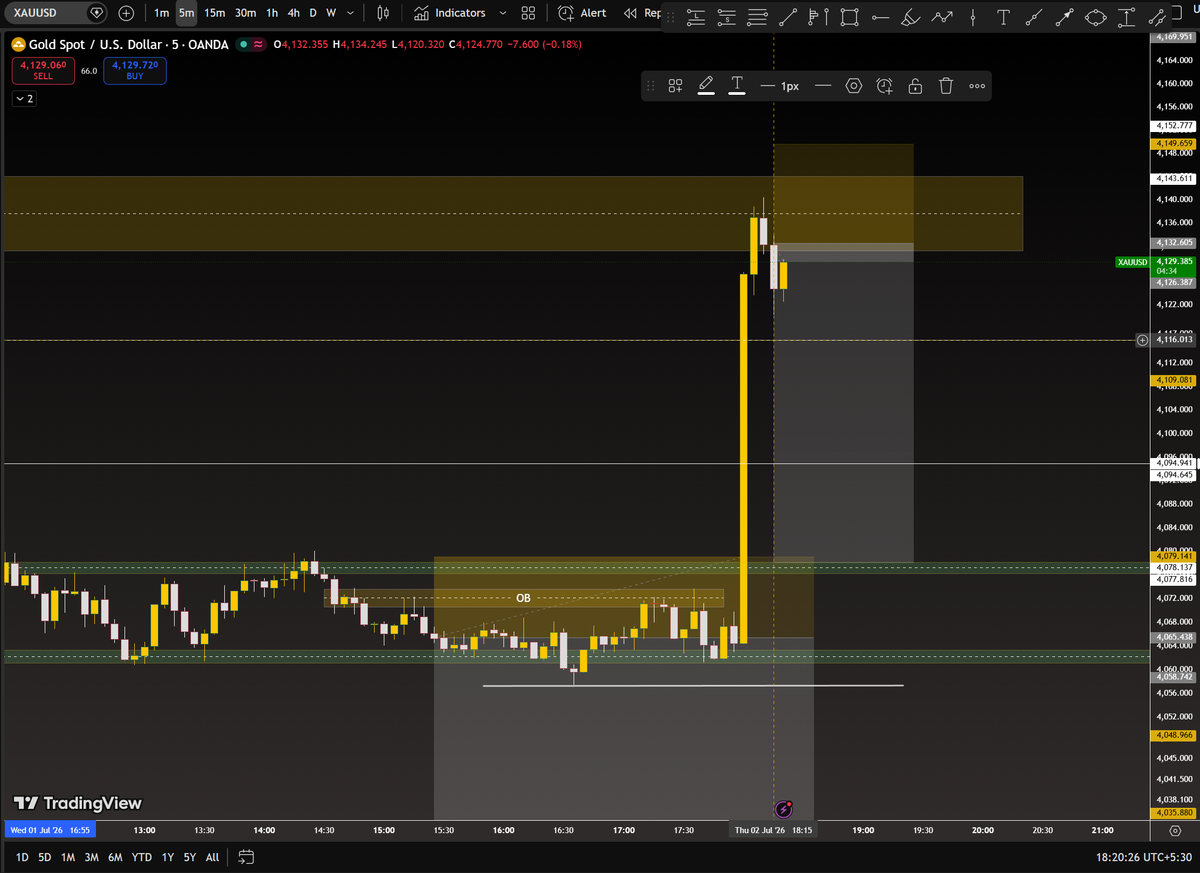The height and width of the screenshot is (873, 1200).
Task: Set date range to 6M
Action: click(x=115, y=857)
